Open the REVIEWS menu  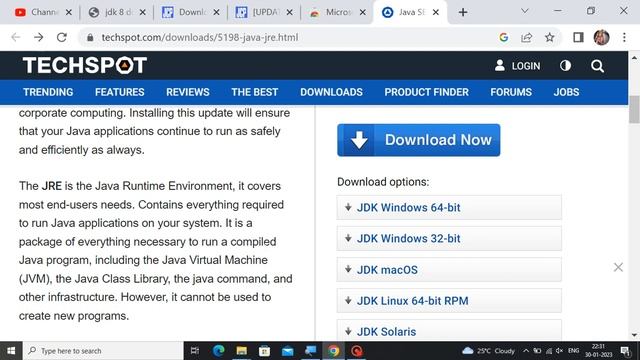click(x=188, y=92)
